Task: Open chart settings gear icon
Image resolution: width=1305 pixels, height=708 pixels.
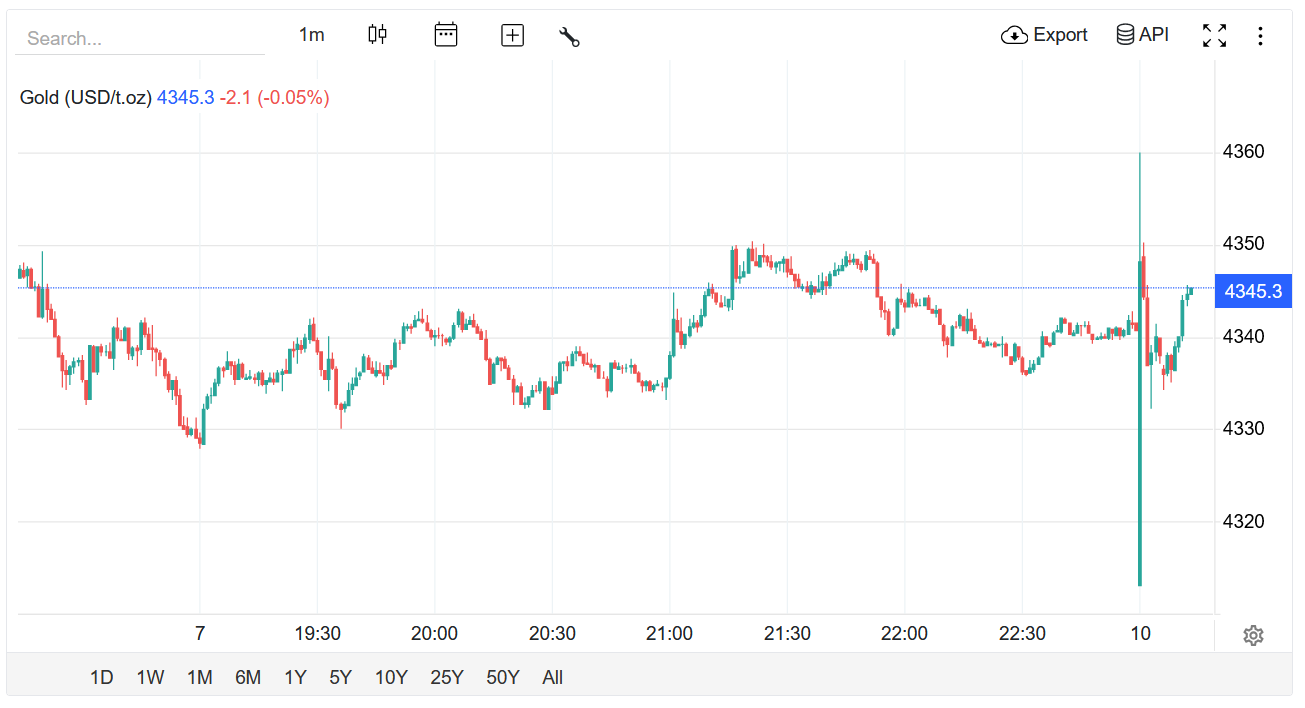Action: pyautogui.click(x=1253, y=635)
